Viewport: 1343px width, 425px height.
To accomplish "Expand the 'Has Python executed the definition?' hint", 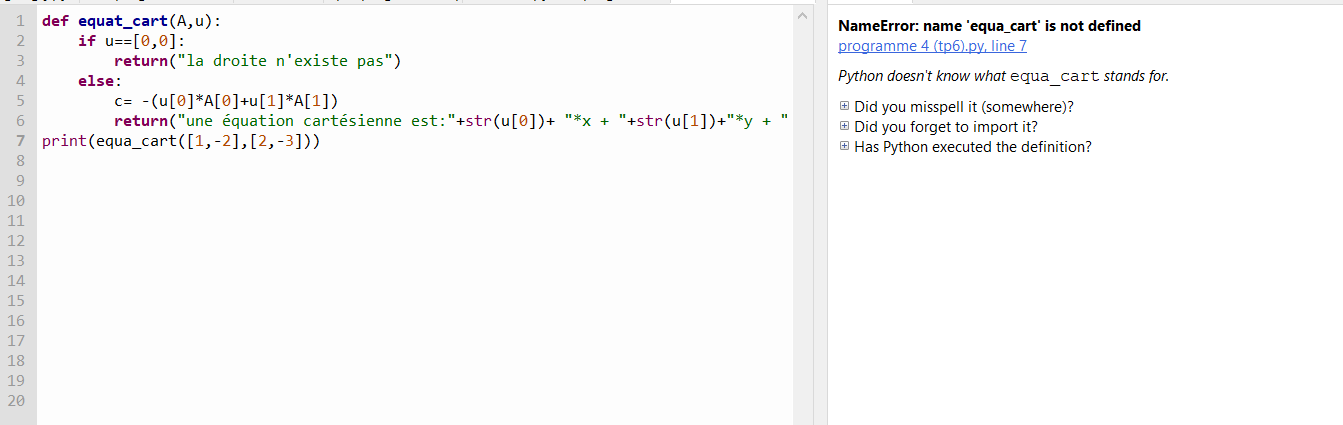I will click(x=844, y=147).
